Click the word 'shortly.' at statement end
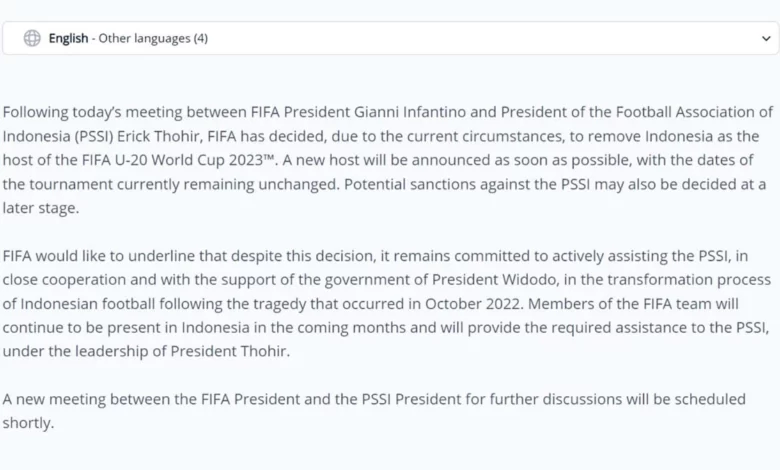 28,423
